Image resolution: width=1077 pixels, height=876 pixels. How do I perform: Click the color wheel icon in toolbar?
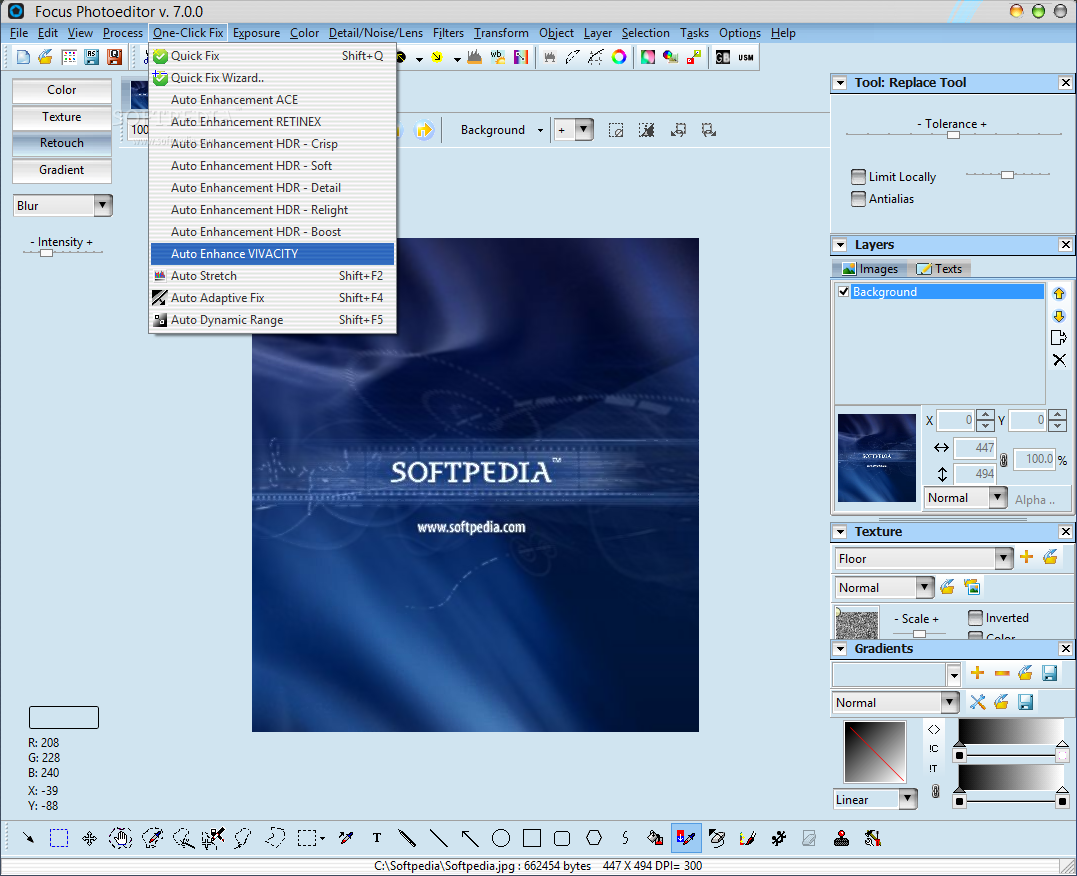point(619,57)
